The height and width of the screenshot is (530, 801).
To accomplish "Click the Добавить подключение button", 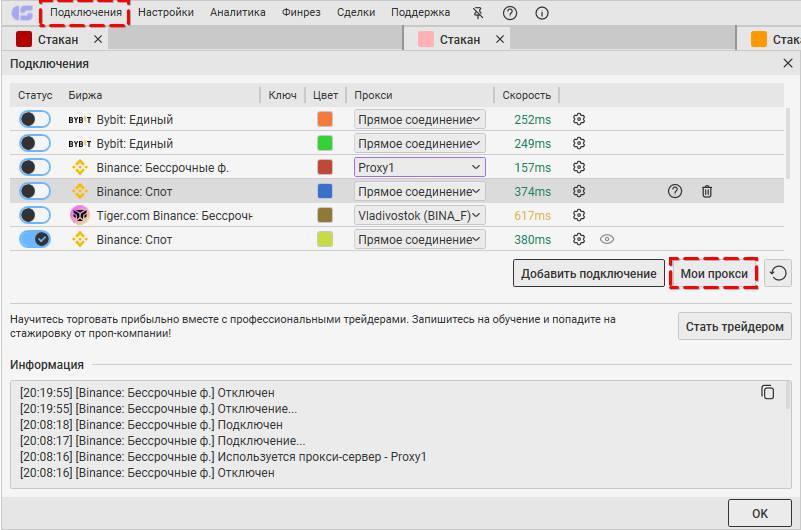I will click(589, 273).
